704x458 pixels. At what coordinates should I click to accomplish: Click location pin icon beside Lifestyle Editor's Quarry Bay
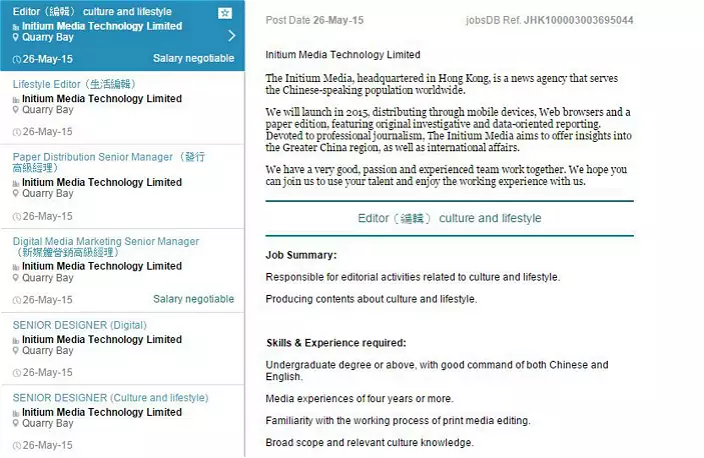point(16,110)
